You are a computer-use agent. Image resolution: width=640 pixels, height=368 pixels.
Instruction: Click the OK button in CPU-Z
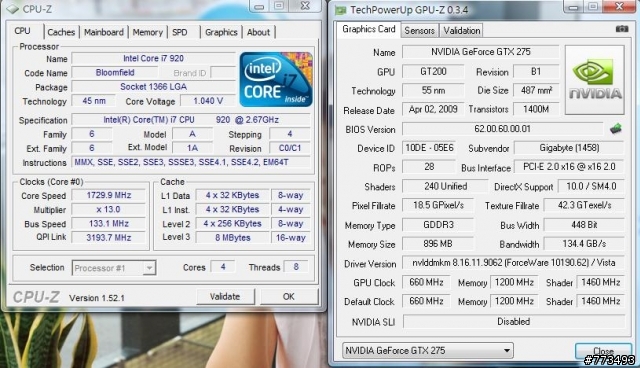pyautogui.click(x=289, y=297)
